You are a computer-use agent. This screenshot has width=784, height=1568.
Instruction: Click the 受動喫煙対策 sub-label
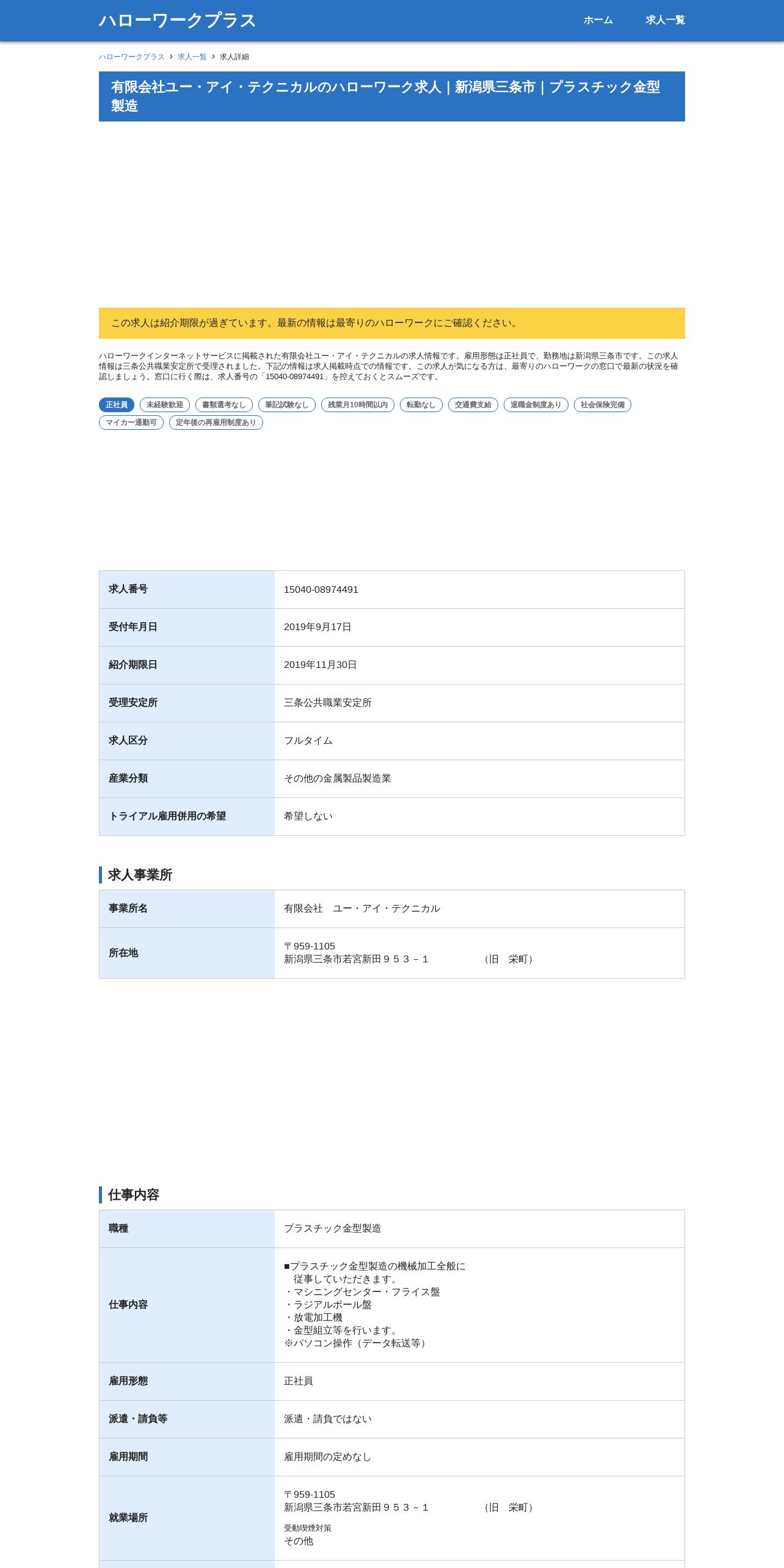click(x=308, y=1528)
